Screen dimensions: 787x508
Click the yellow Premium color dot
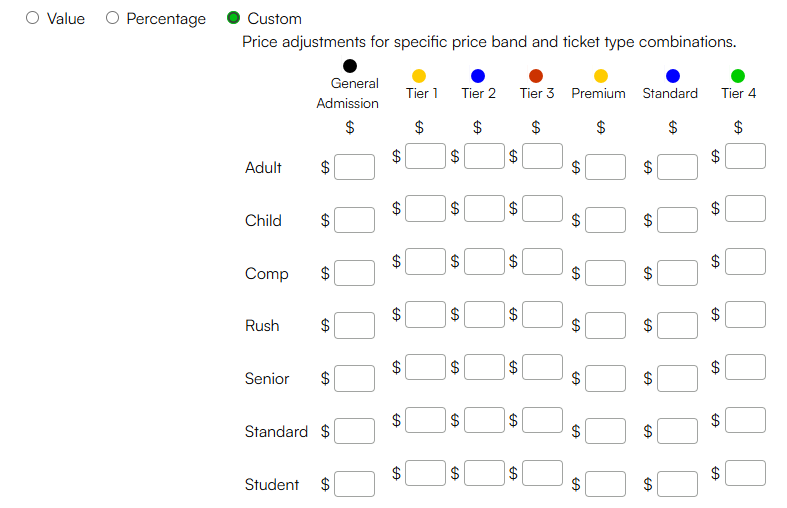pyautogui.click(x=601, y=76)
